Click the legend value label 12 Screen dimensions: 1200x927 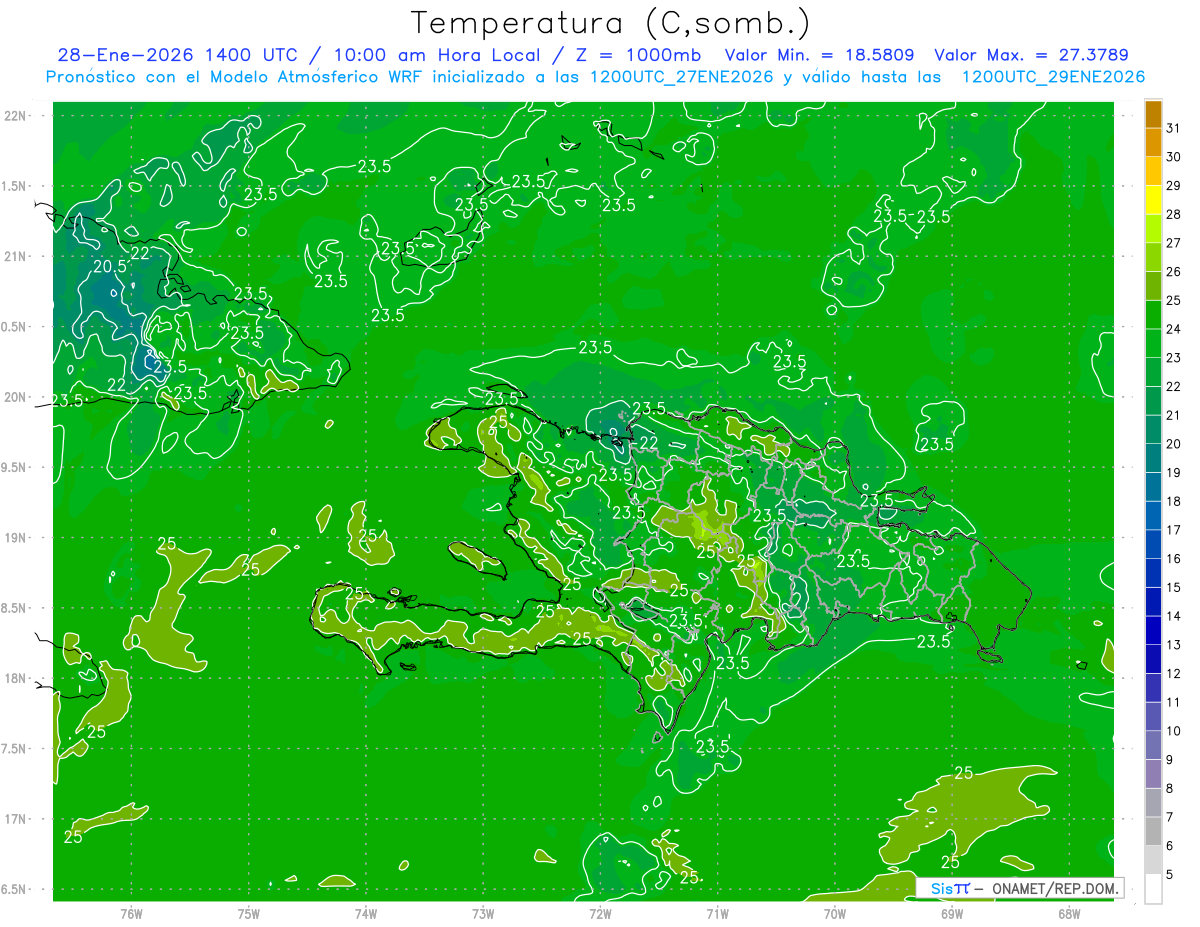(x=1174, y=673)
